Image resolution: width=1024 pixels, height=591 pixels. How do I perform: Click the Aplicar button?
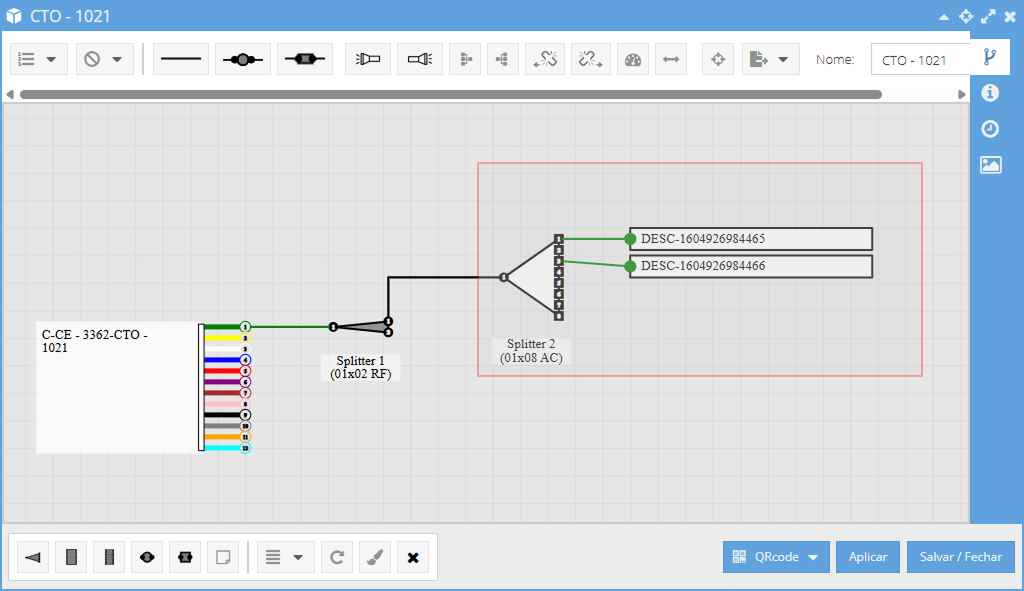868,557
